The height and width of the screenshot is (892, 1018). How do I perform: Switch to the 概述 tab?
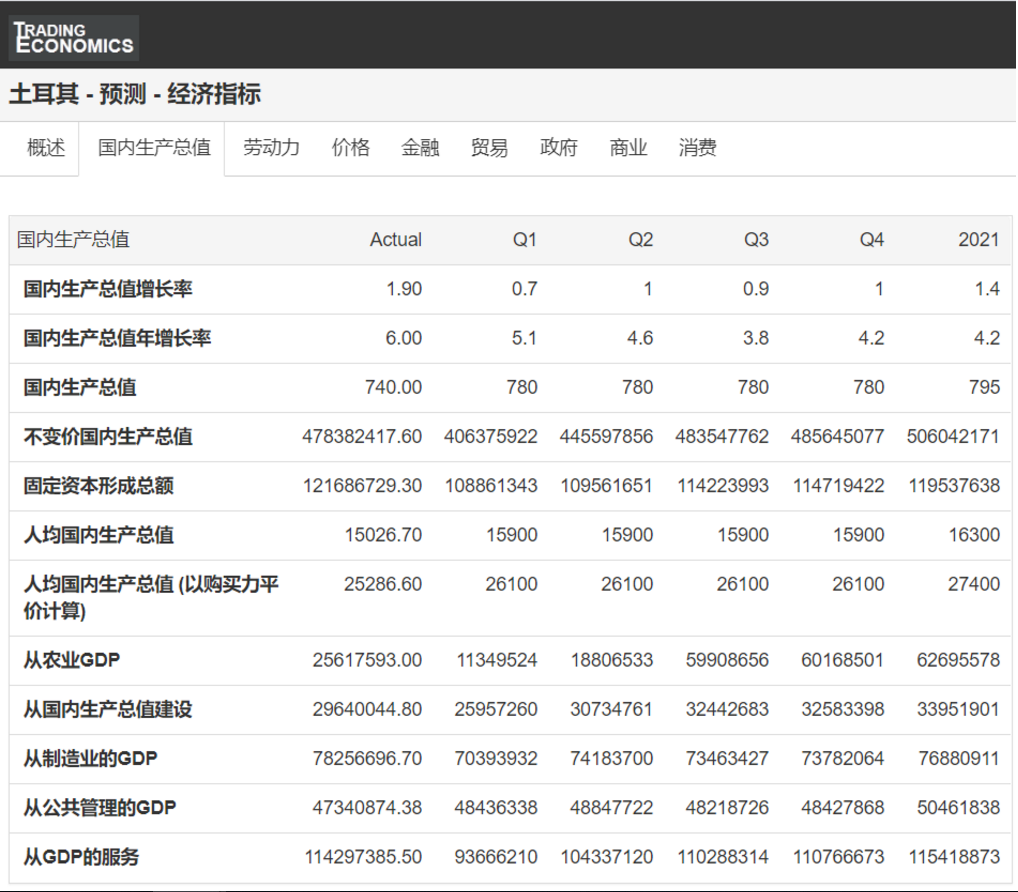(46, 148)
